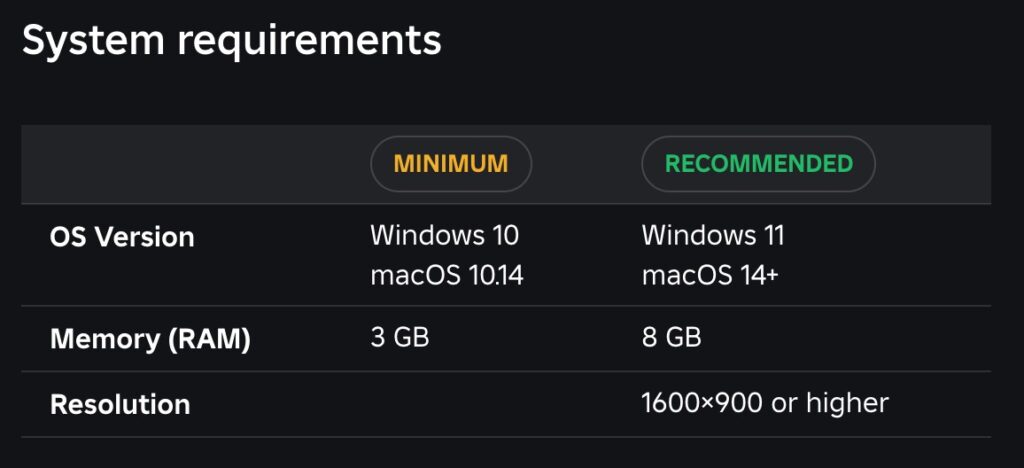This screenshot has width=1024, height=468.
Task: Click the macOS 10.14 minimum entry
Action: tap(447, 276)
